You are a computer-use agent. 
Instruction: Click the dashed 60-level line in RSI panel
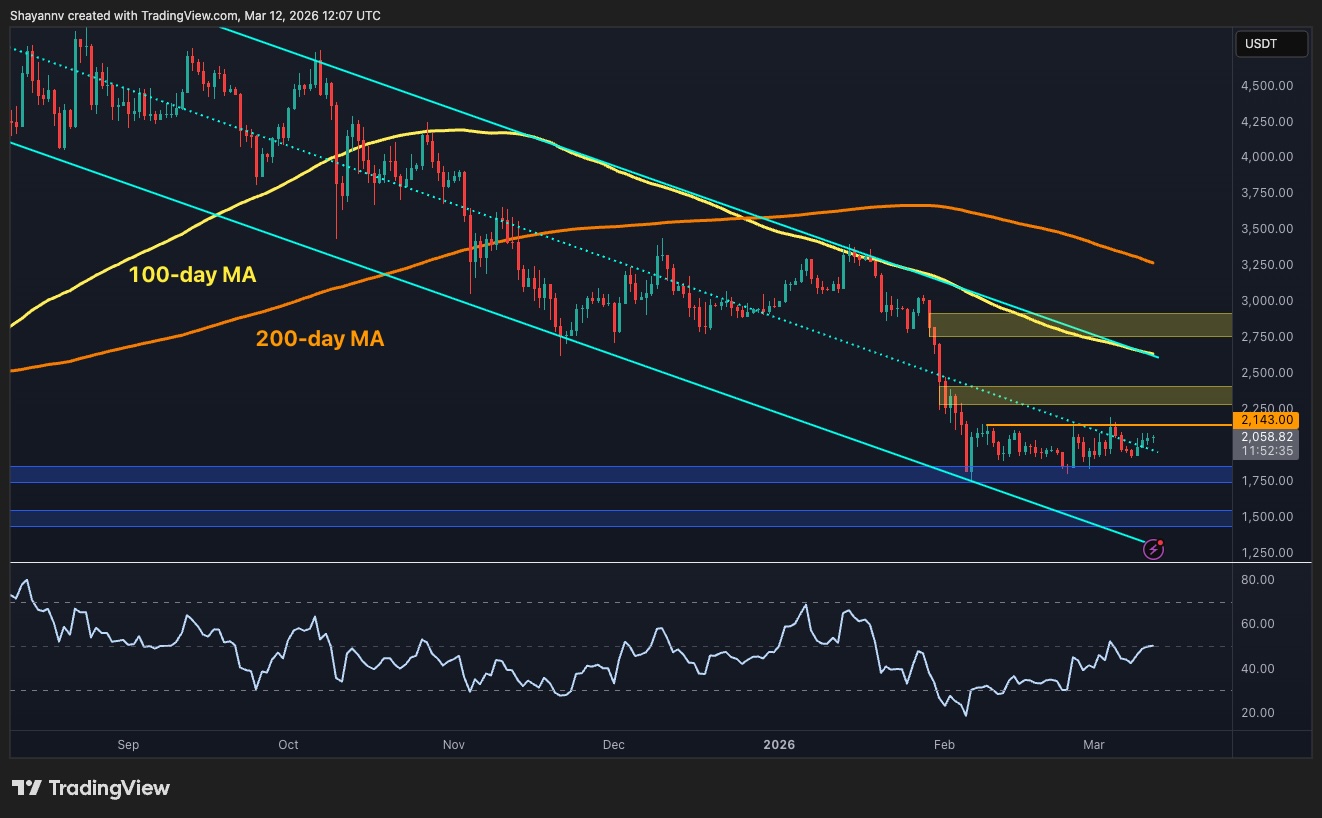[x=600, y=603]
